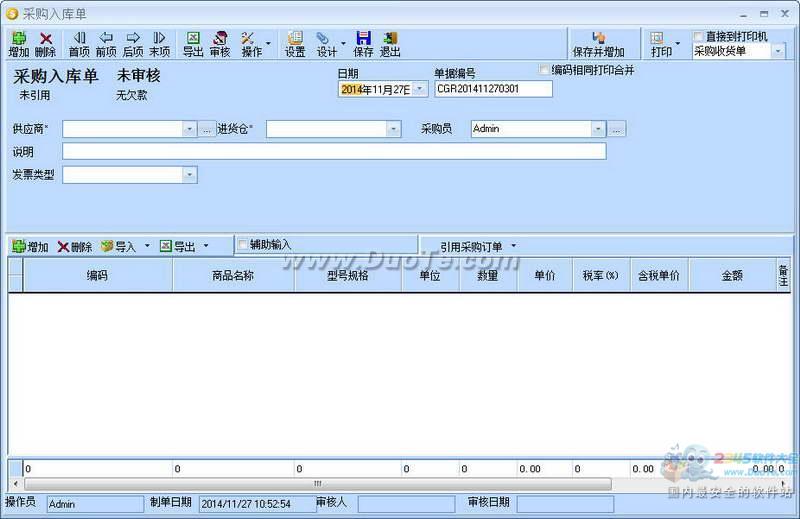This screenshot has height=519, width=800.
Task: Click the 保存 (save) floppy disk icon
Action: click(x=363, y=44)
